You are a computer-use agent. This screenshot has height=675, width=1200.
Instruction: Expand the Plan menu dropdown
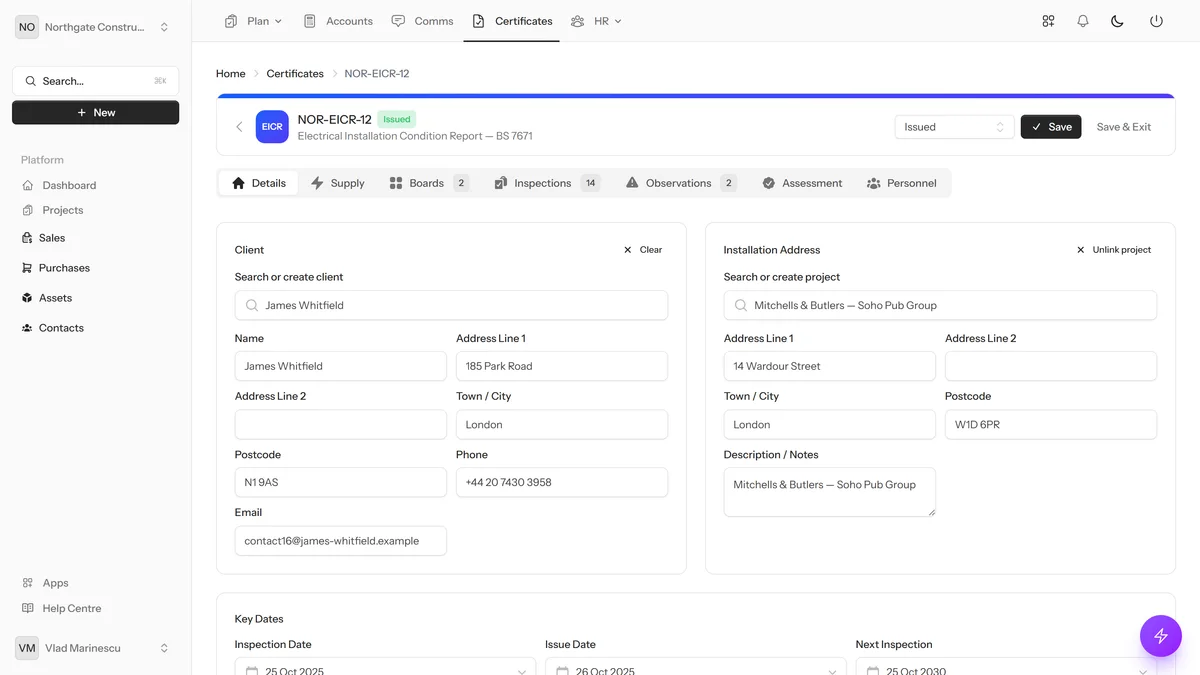[x=254, y=21]
